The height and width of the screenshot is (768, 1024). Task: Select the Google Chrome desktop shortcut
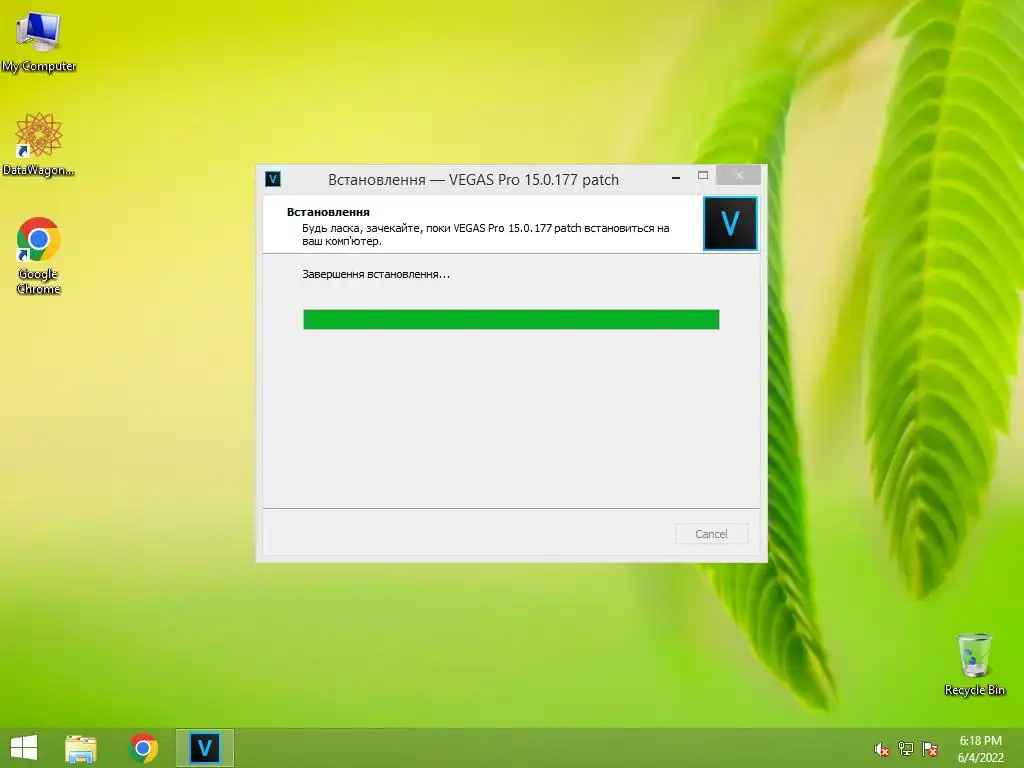pos(38,255)
